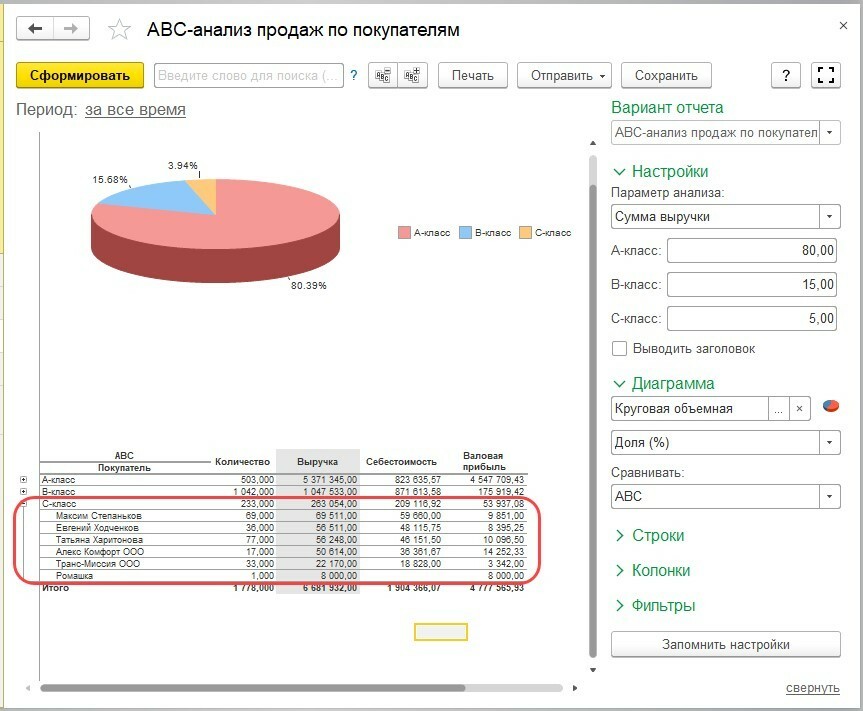This screenshot has width=863, height=711.
Task: Click the А-класс value field 80,00
Action: pos(752,250)
